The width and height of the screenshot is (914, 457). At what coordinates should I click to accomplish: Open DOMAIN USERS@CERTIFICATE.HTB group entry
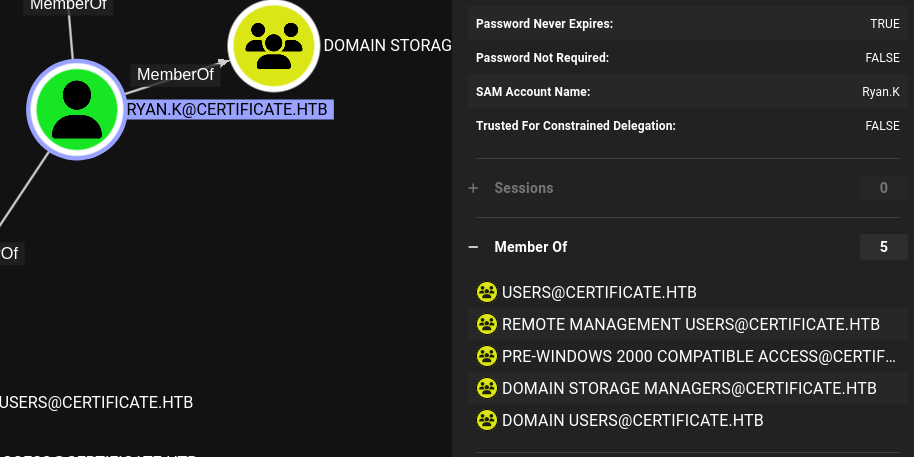click(x=632, y=420)
